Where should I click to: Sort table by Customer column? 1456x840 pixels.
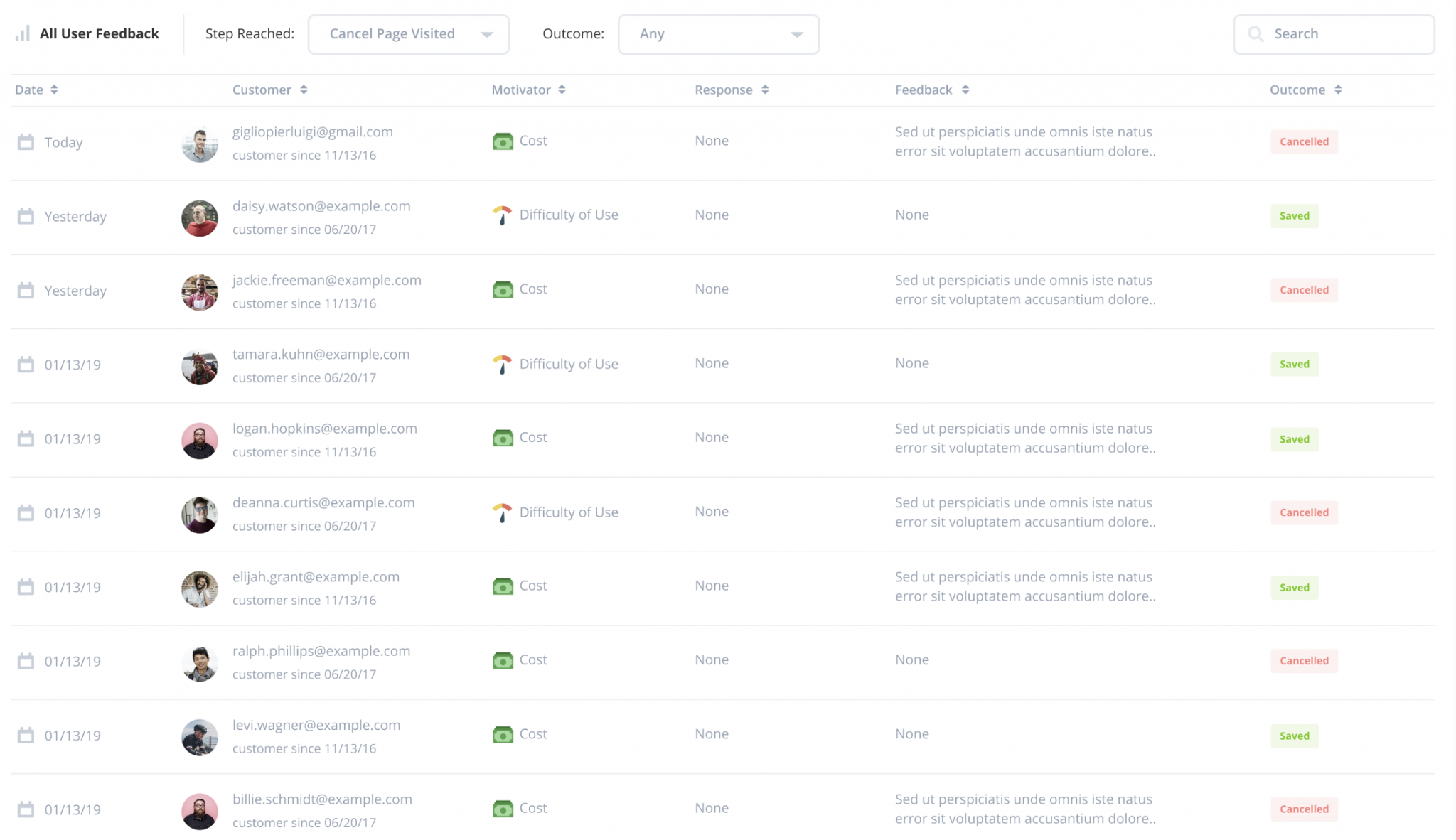(270, 90)
